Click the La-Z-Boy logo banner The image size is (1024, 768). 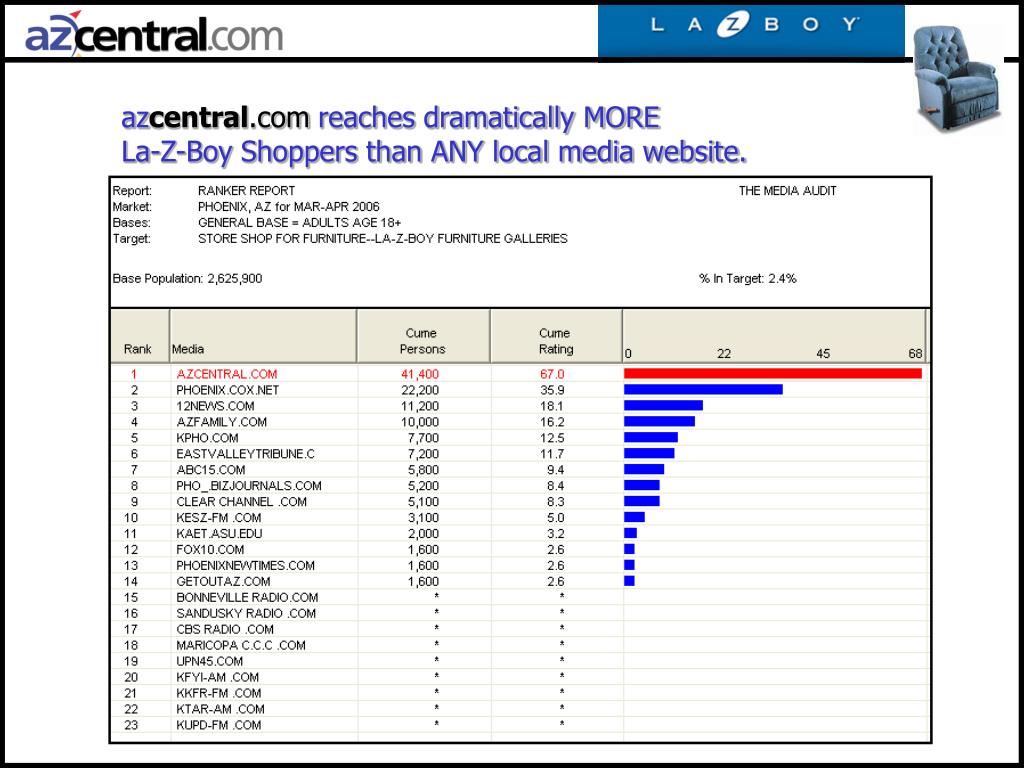click(751, 31)
